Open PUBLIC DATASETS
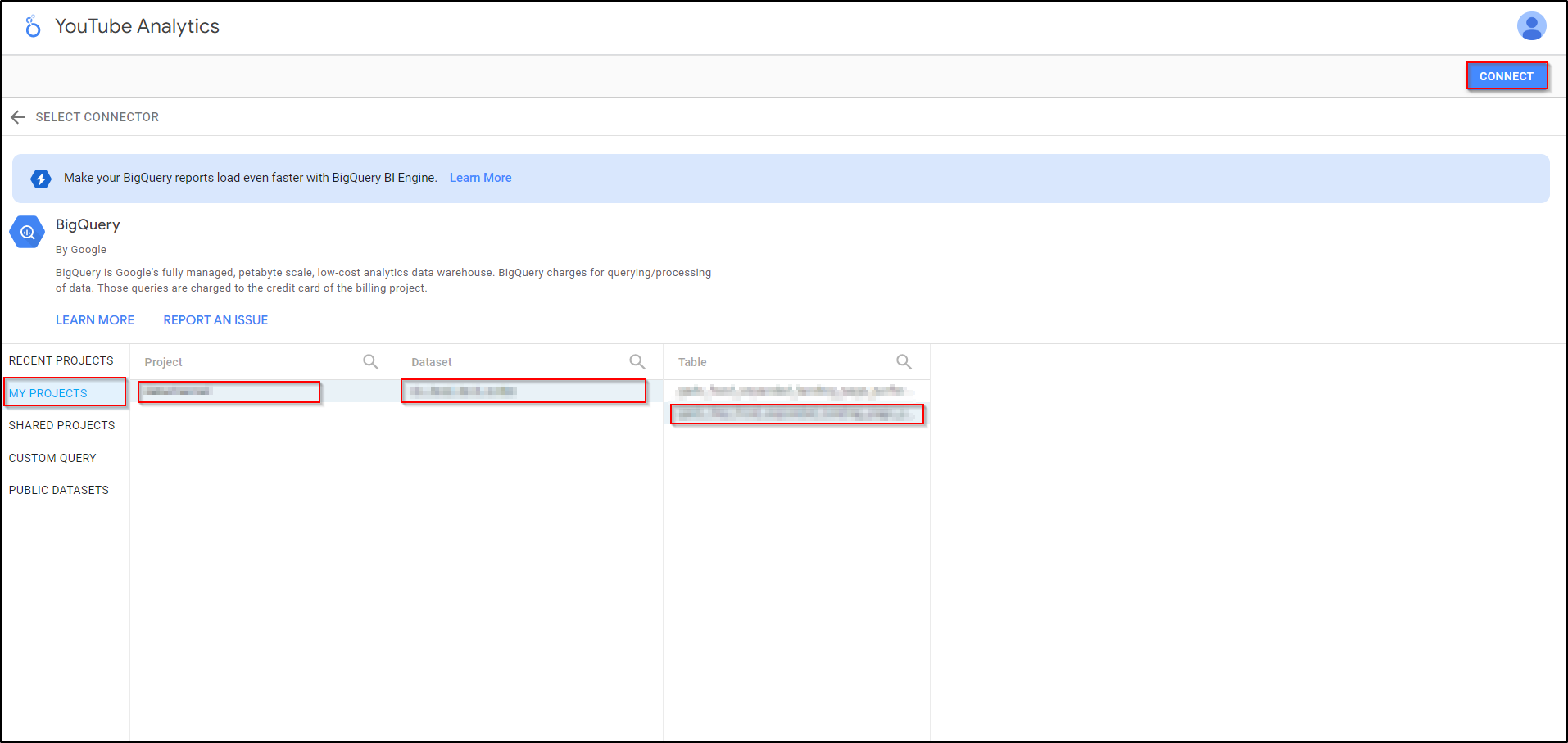Screen dimensions: 1568x743 point(59,490)
